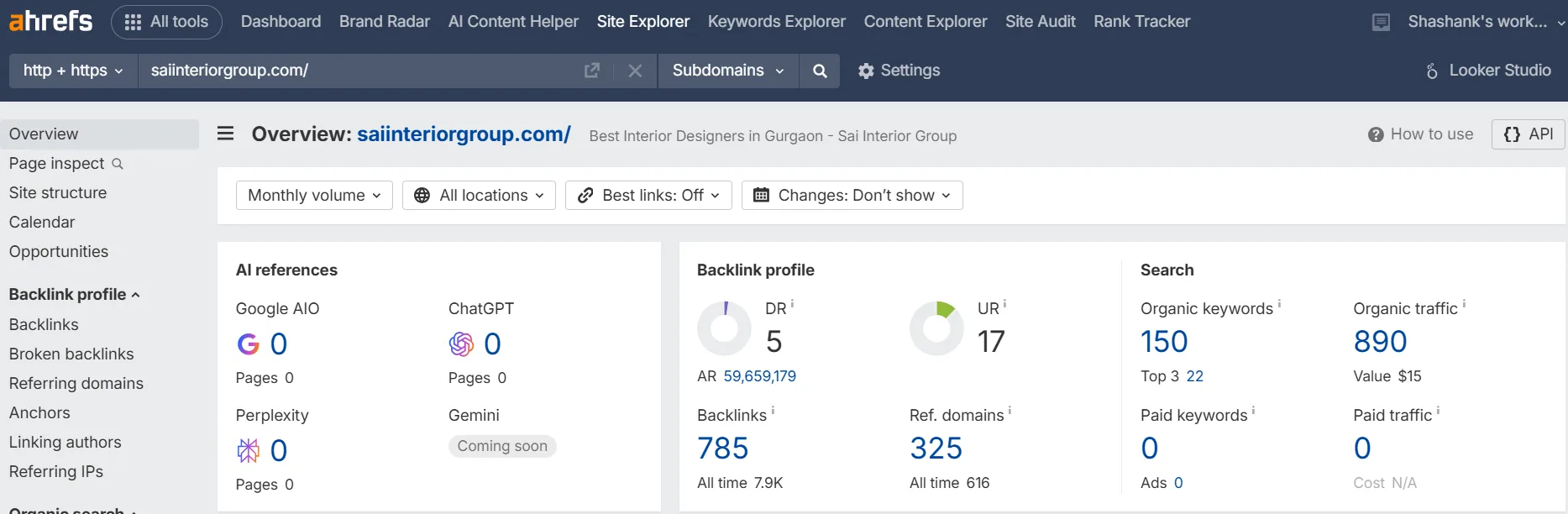The height and width of the screenshot is (514, 1568).
Task: Click the Organic traffic info icon
Action: coord(1464,304)
